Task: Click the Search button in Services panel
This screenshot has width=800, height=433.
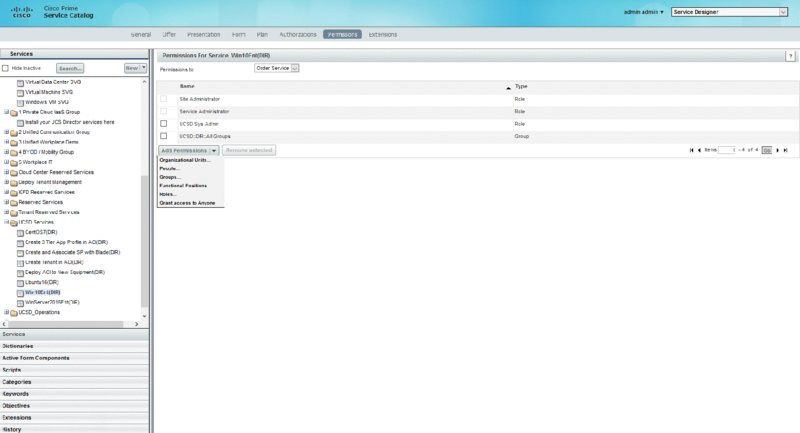Action: [x=70, y=68]
